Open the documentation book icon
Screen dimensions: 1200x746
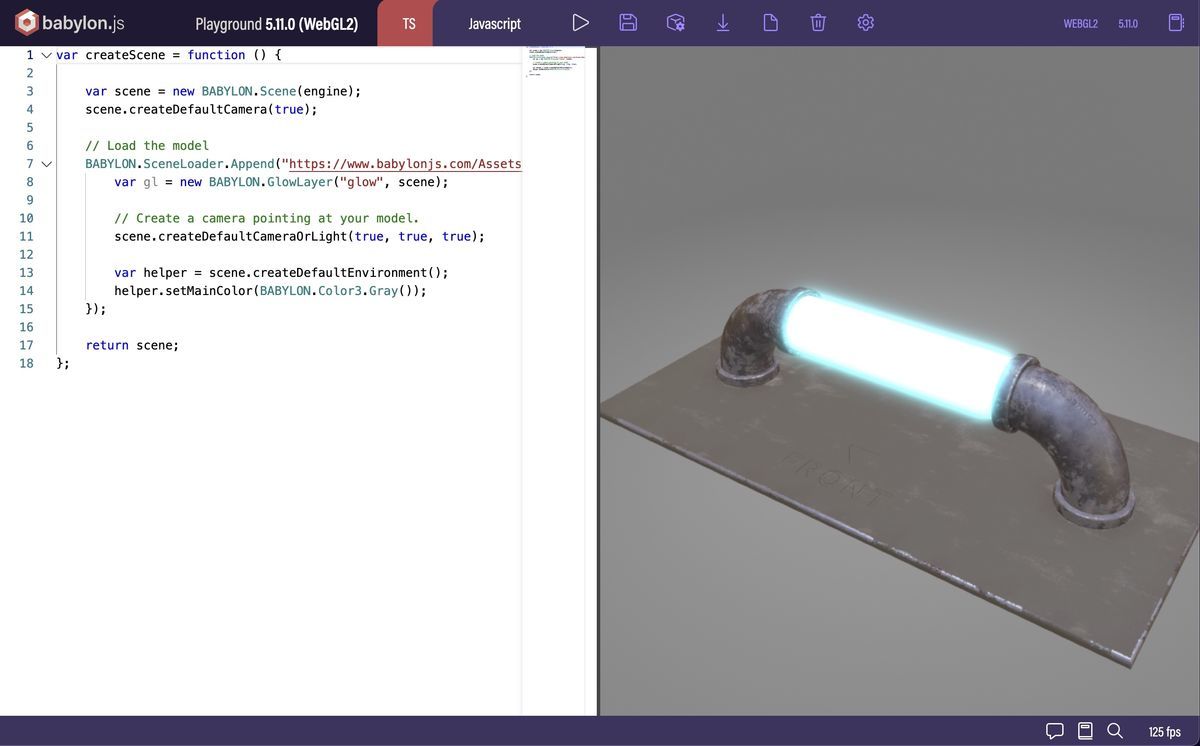tap(1083, 730)
